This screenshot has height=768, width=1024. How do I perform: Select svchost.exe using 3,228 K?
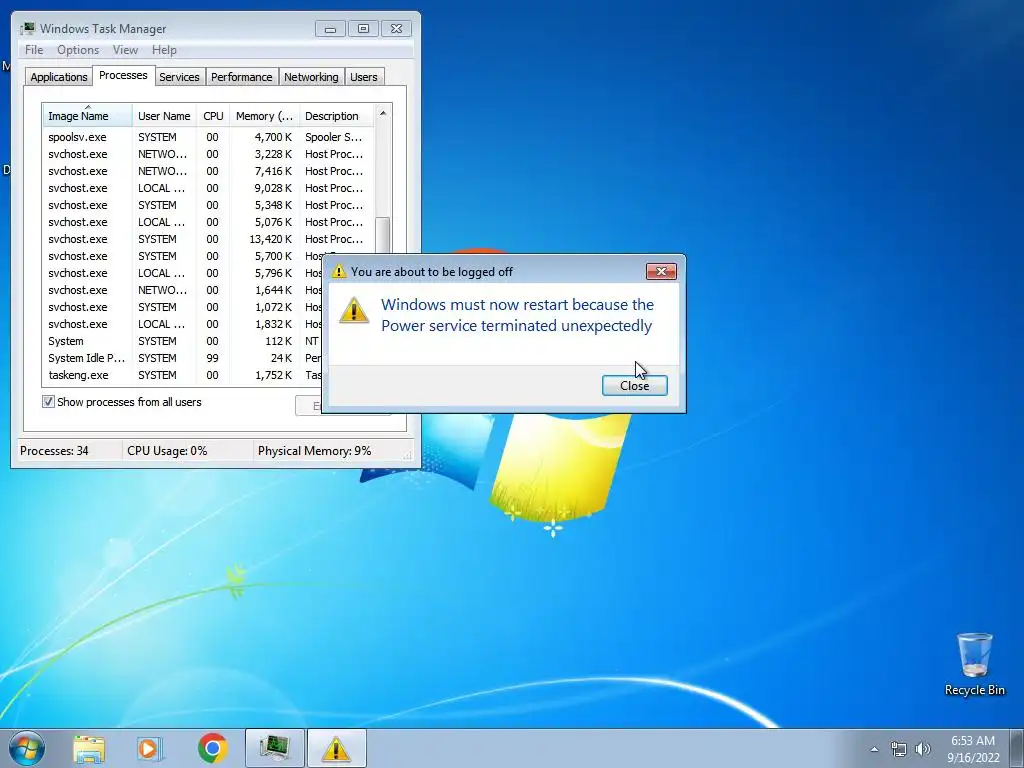click(208, 154)
